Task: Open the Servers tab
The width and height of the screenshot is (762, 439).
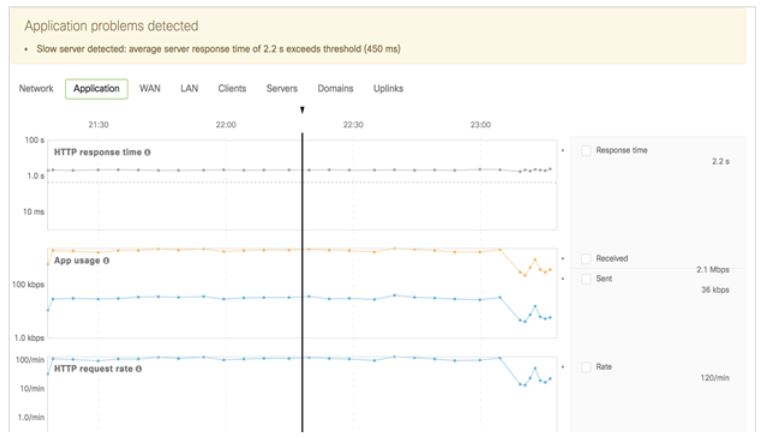Action: (282, 89)
